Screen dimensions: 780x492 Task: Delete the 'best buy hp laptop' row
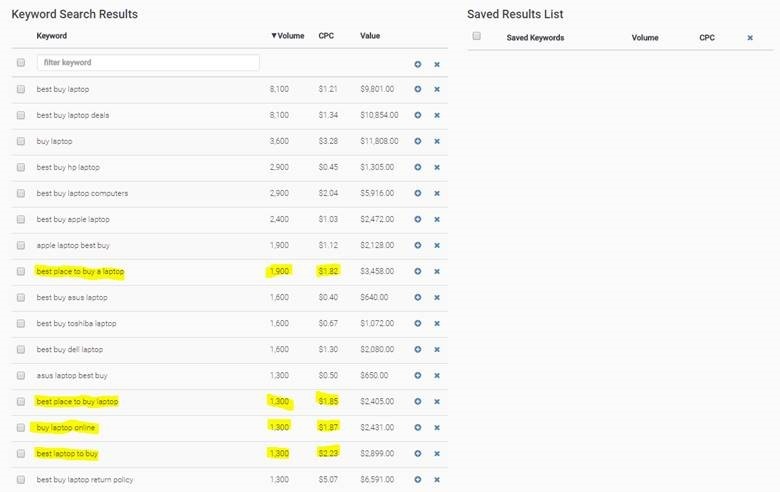coord(437,167)
